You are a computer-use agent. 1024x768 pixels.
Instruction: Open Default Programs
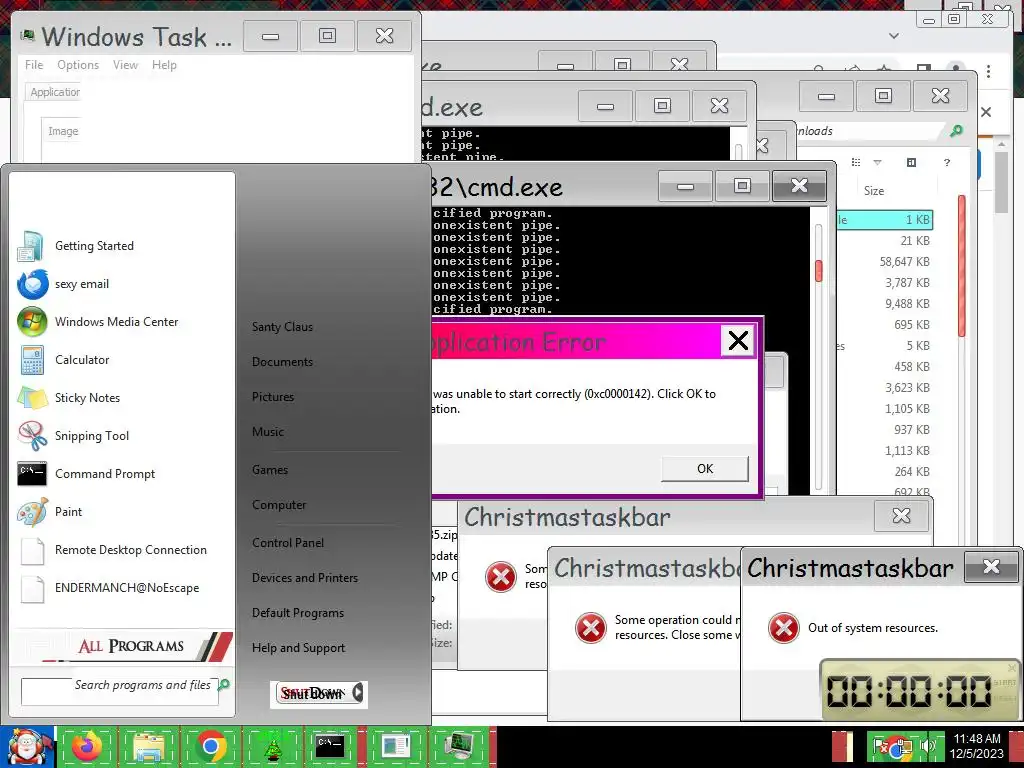298,613
